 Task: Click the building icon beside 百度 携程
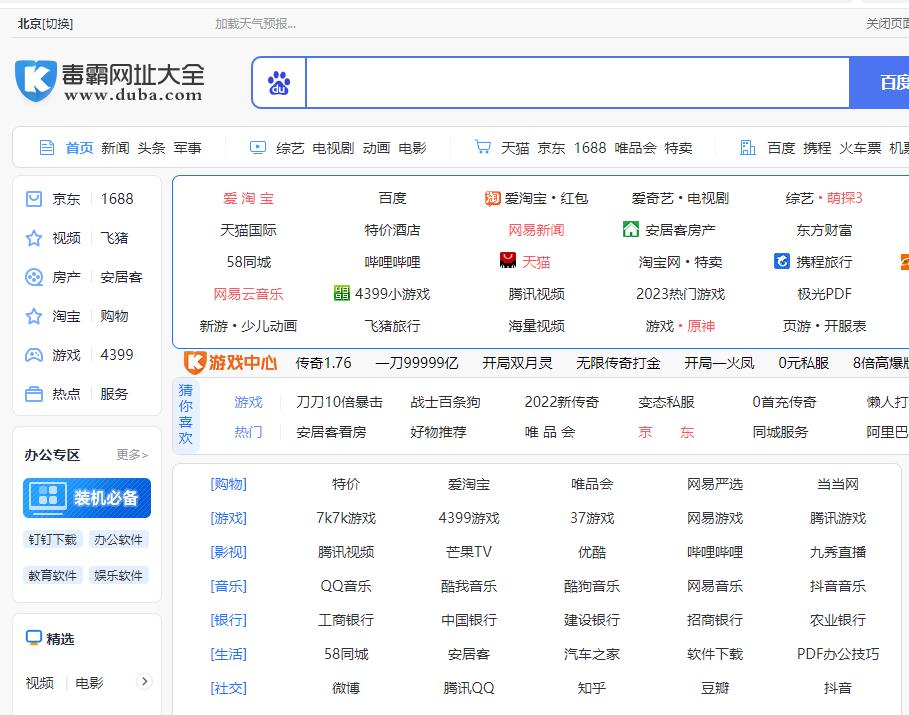748,148
